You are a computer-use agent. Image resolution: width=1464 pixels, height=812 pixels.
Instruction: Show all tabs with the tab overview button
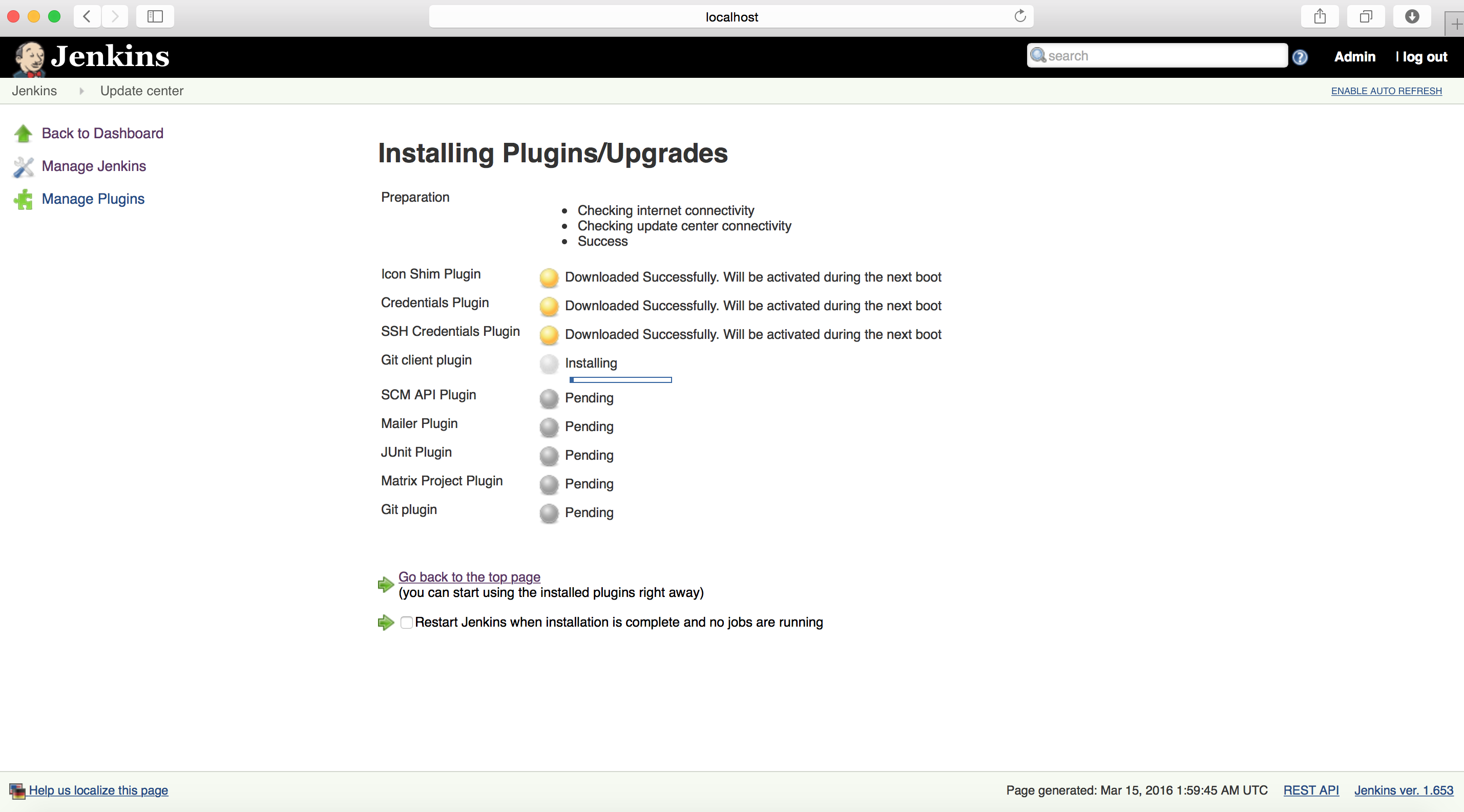pyautogui.click(x=1366, y=16)
